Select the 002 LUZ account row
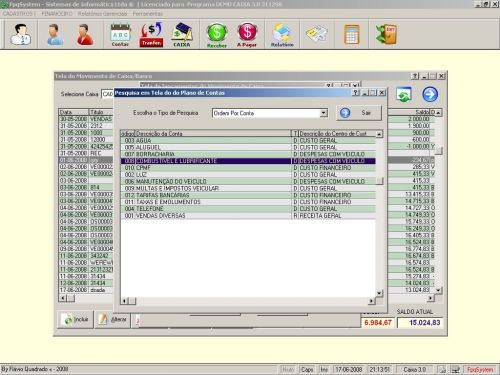The width and height of the screenshot is (500, 375). pos(248,175)
